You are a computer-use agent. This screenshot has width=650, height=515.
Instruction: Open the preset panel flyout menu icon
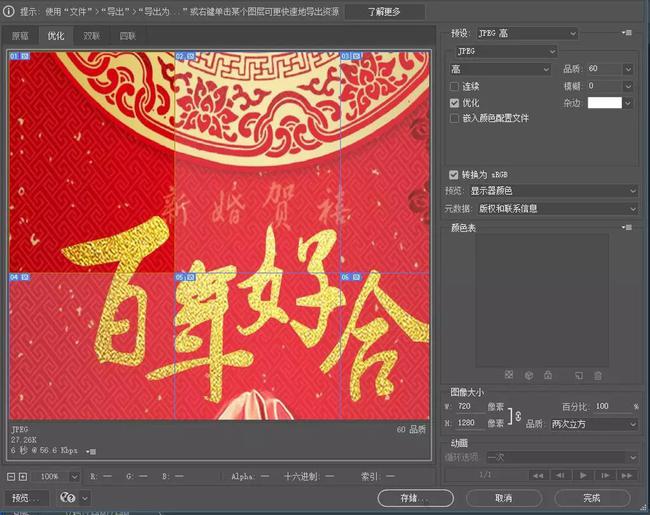tap(627, 32)
